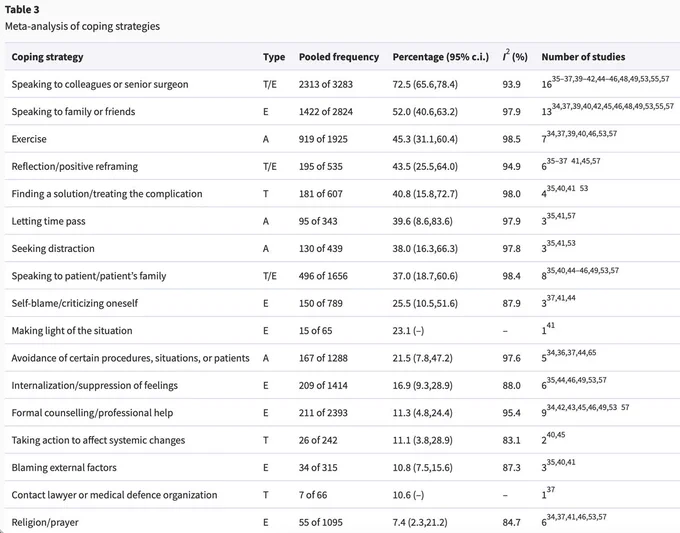Click the 'Letting time pass' row label
Screen dimensions: 680x533
(x=49, y=221)
